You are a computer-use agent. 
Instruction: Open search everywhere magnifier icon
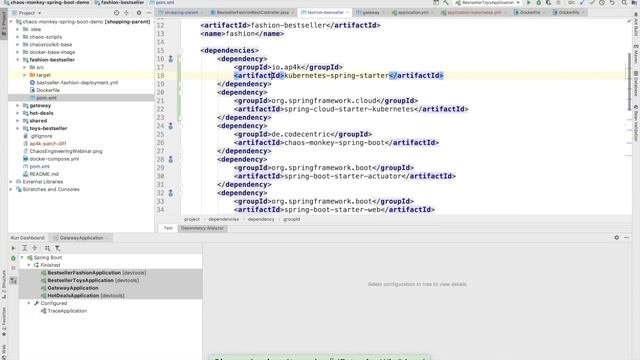tap(624, 2)
